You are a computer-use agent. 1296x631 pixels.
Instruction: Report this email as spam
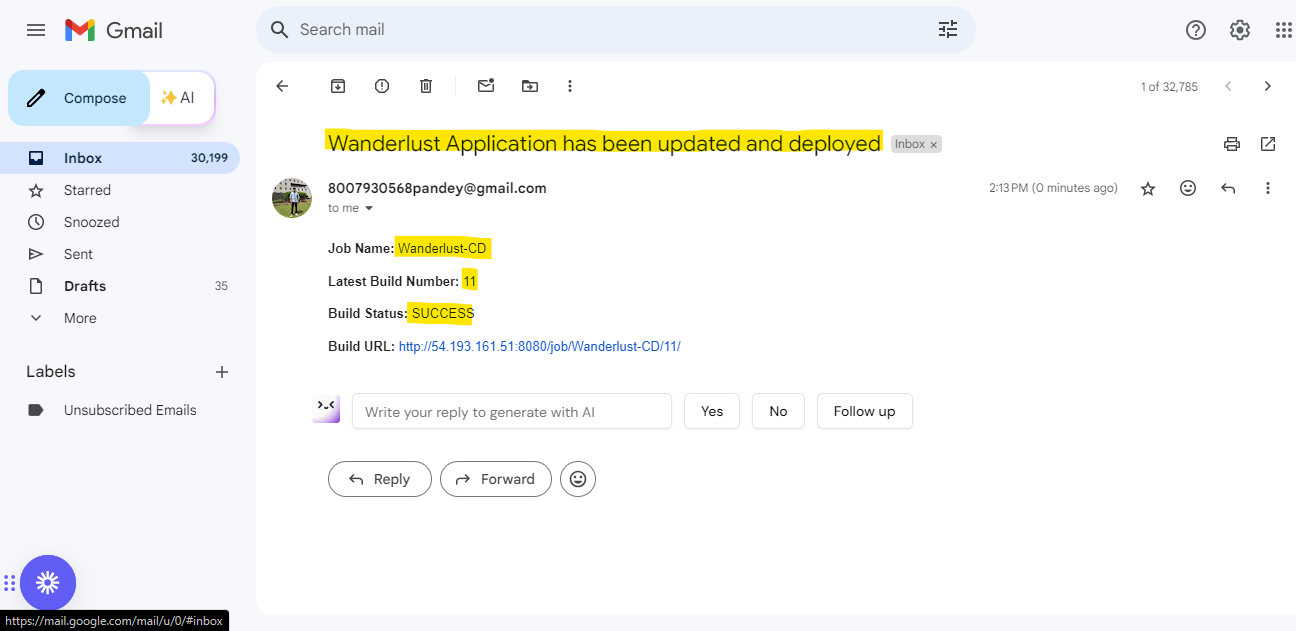pos(382,86)
